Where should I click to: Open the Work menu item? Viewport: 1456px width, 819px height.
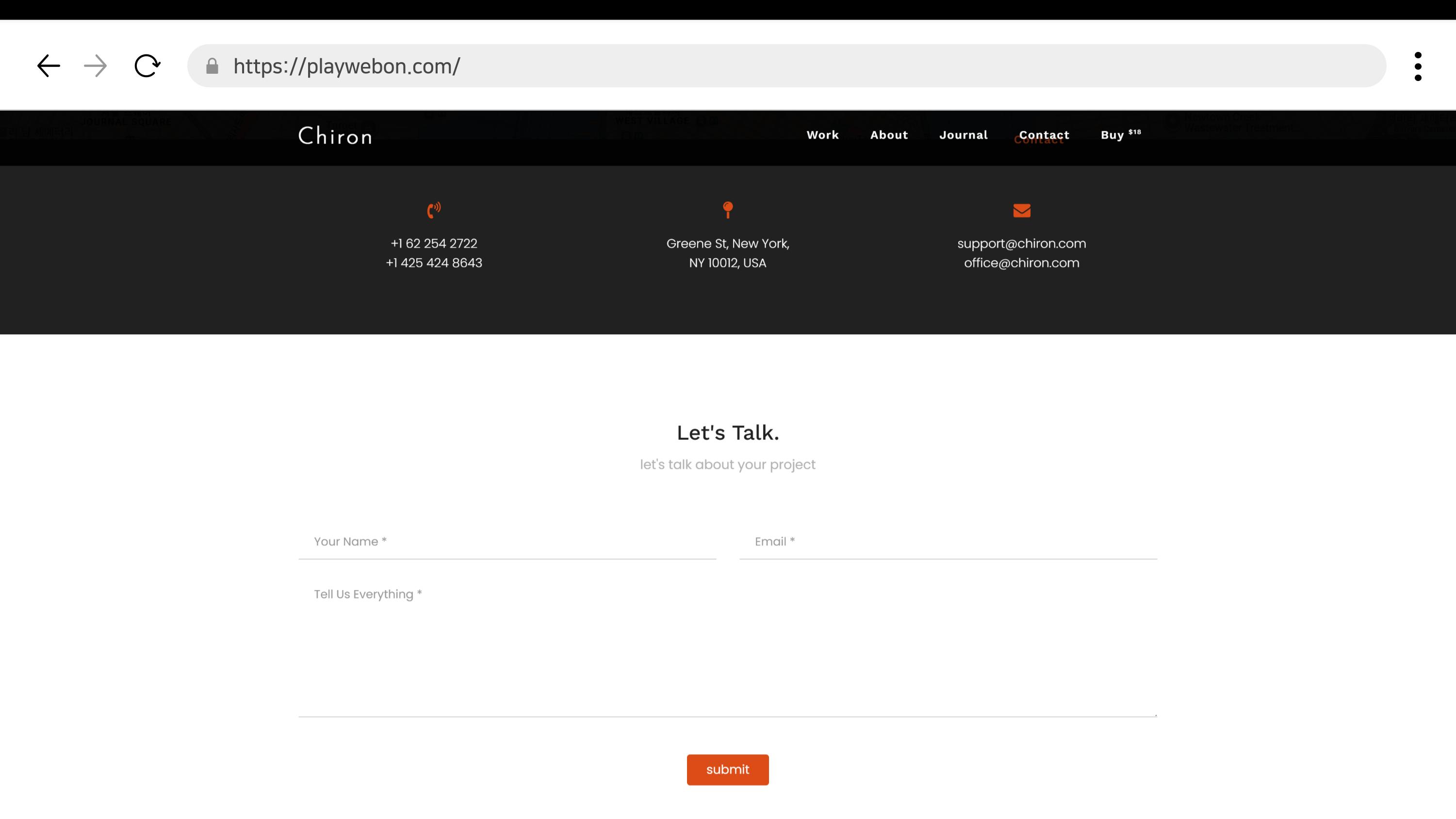point(822,135)
